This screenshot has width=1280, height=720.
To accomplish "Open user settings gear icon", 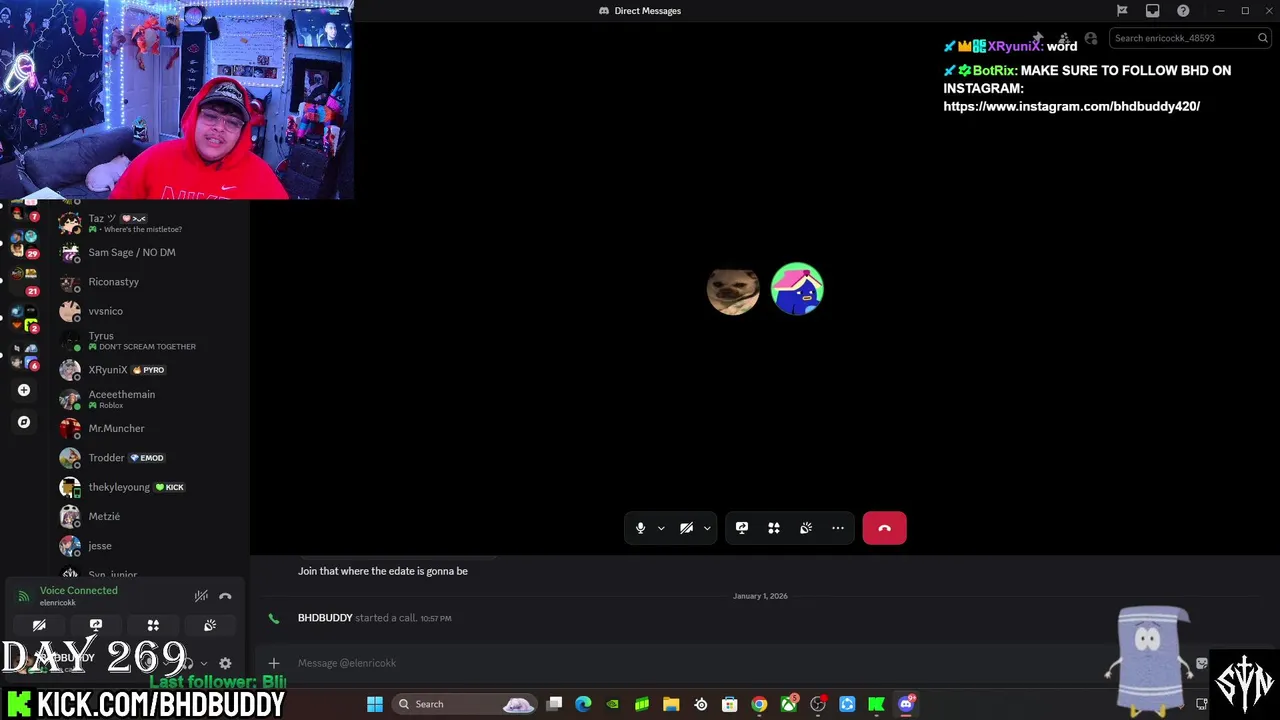I will (225, 663).
